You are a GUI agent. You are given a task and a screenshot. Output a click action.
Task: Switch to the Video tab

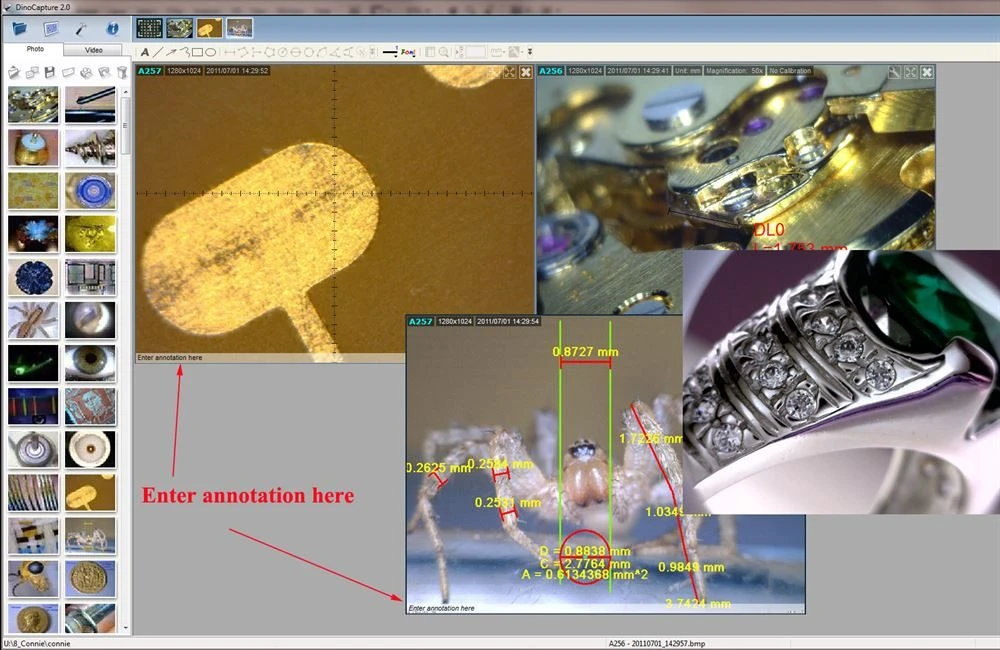93,49
